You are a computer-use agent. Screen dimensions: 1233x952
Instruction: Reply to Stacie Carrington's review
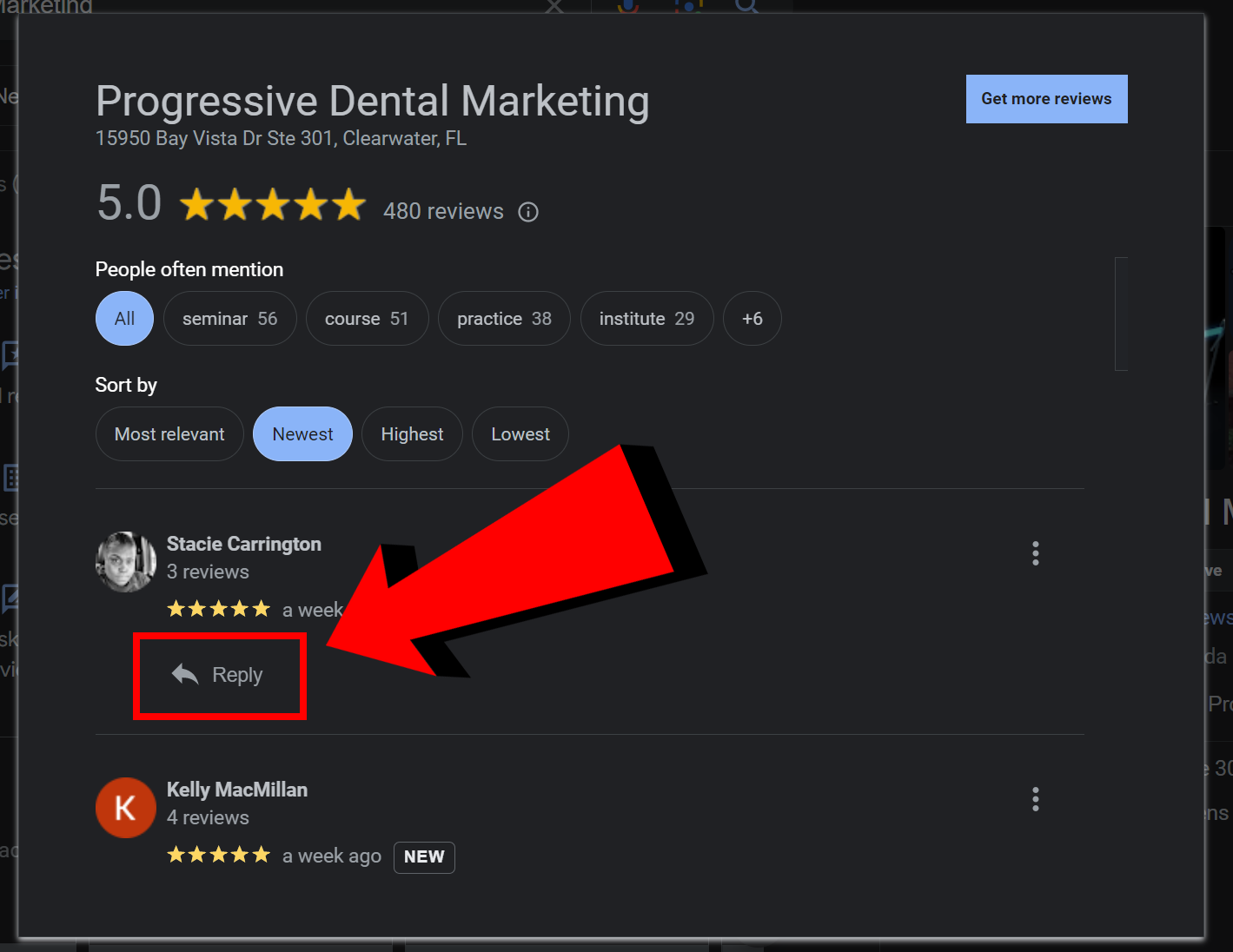coord(218,675)
